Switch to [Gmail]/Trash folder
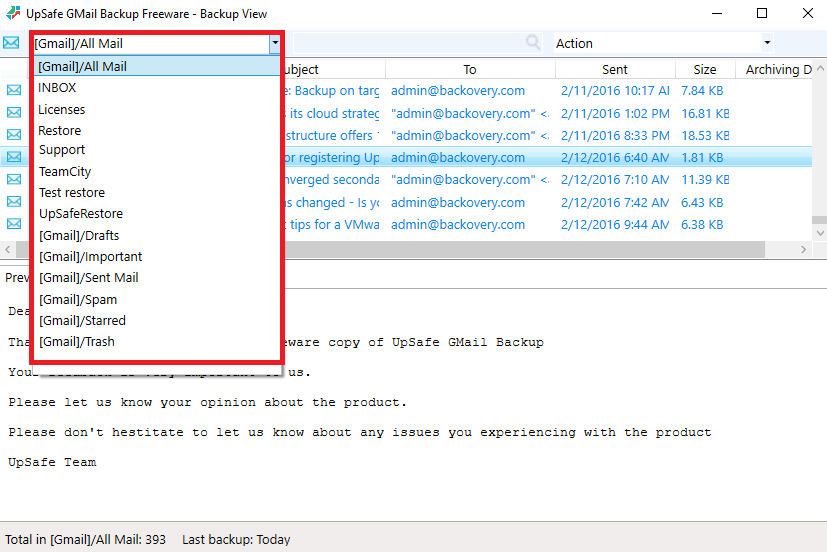827x552 pixels. (157, 342)
